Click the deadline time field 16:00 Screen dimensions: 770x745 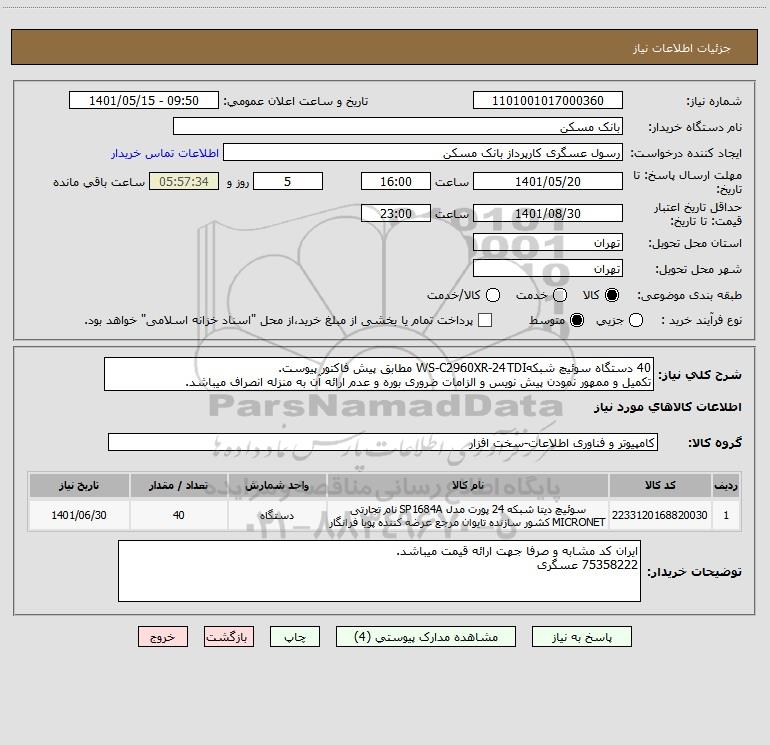tap(396, 181)
